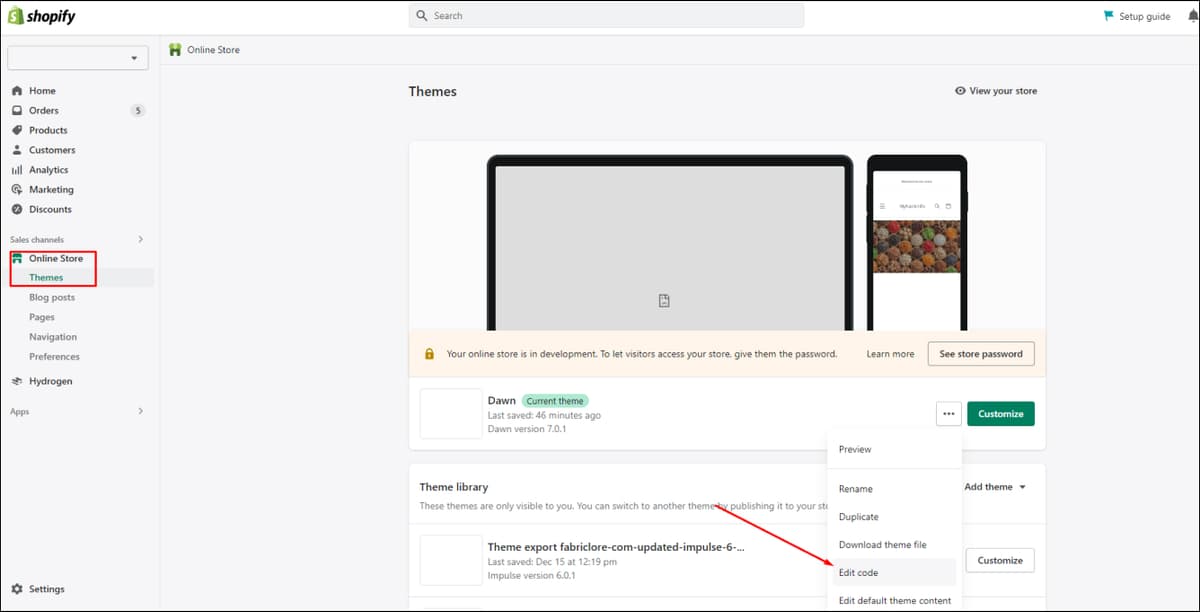Image resolution: width=1200 pixels, height=612 pixels.
Task: Open Navigation in the sidebar
Action: click(x=53, y=337)
